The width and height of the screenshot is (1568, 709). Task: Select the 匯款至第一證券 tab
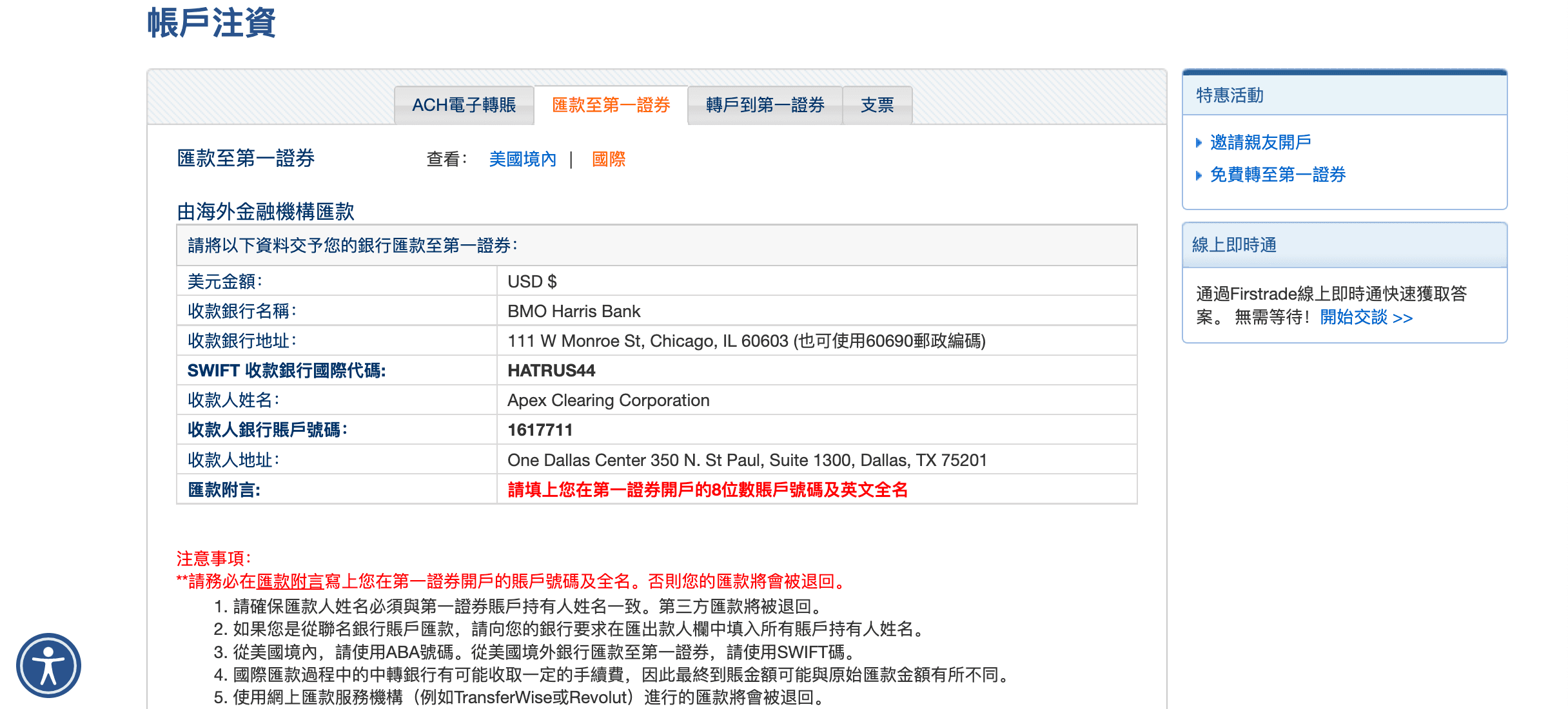coord(611,105)
